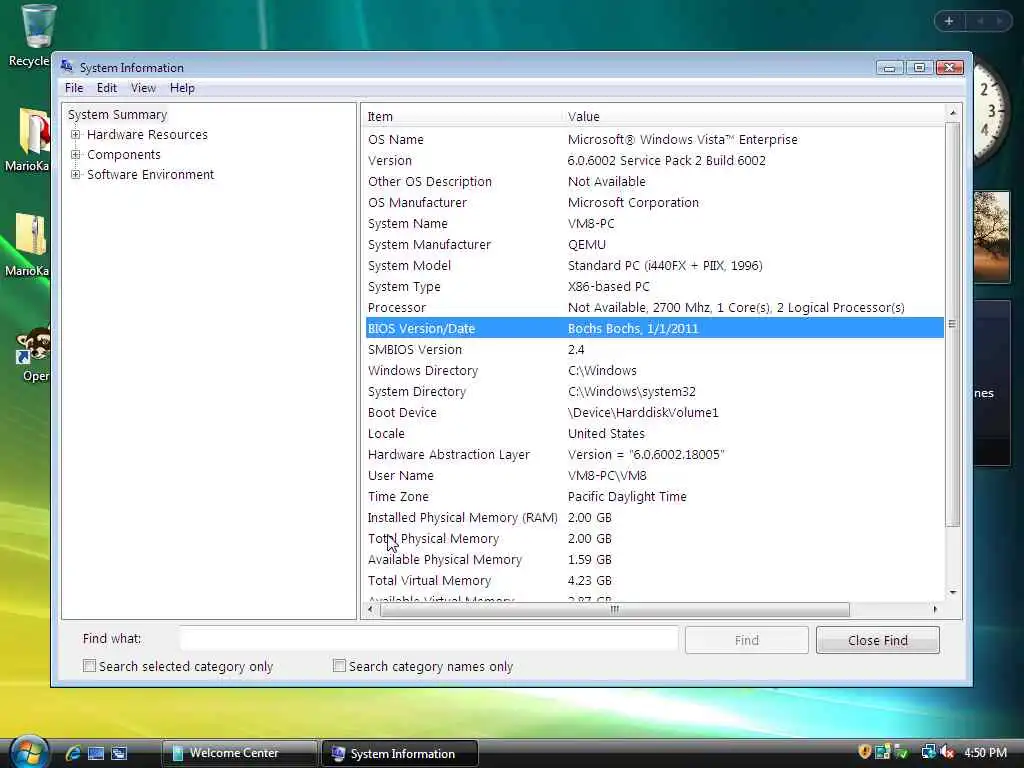
Task: Open the Windows Start orb
Action: (x=29, y=751)
